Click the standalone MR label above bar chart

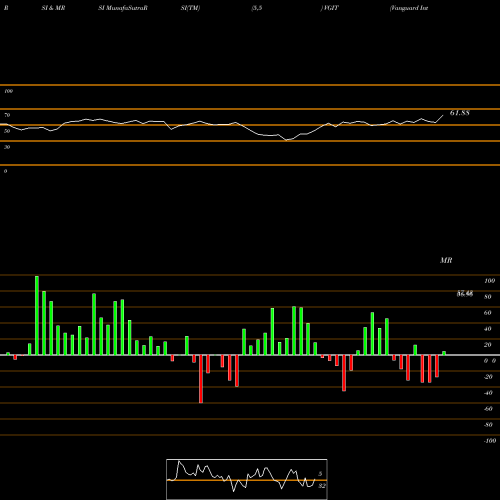[x=446, y=260]
